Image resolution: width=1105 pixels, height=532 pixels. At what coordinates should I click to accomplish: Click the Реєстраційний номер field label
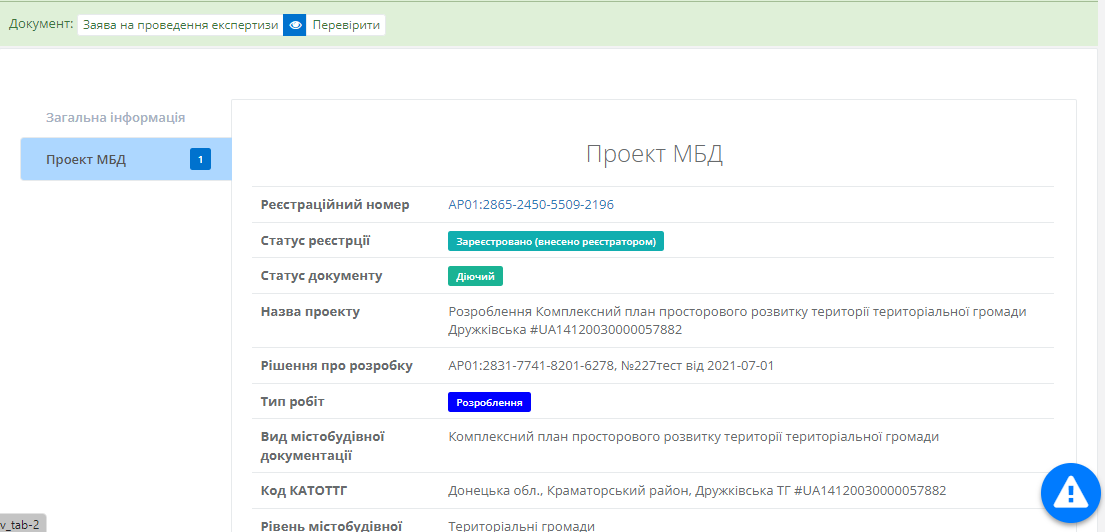[335, 205]
